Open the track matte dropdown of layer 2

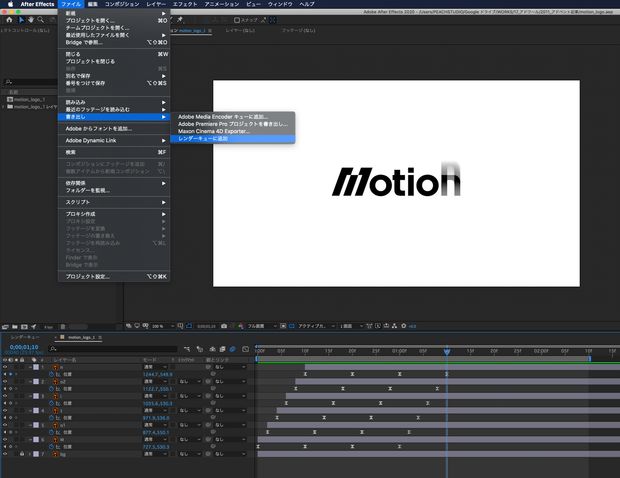point(189,382)
